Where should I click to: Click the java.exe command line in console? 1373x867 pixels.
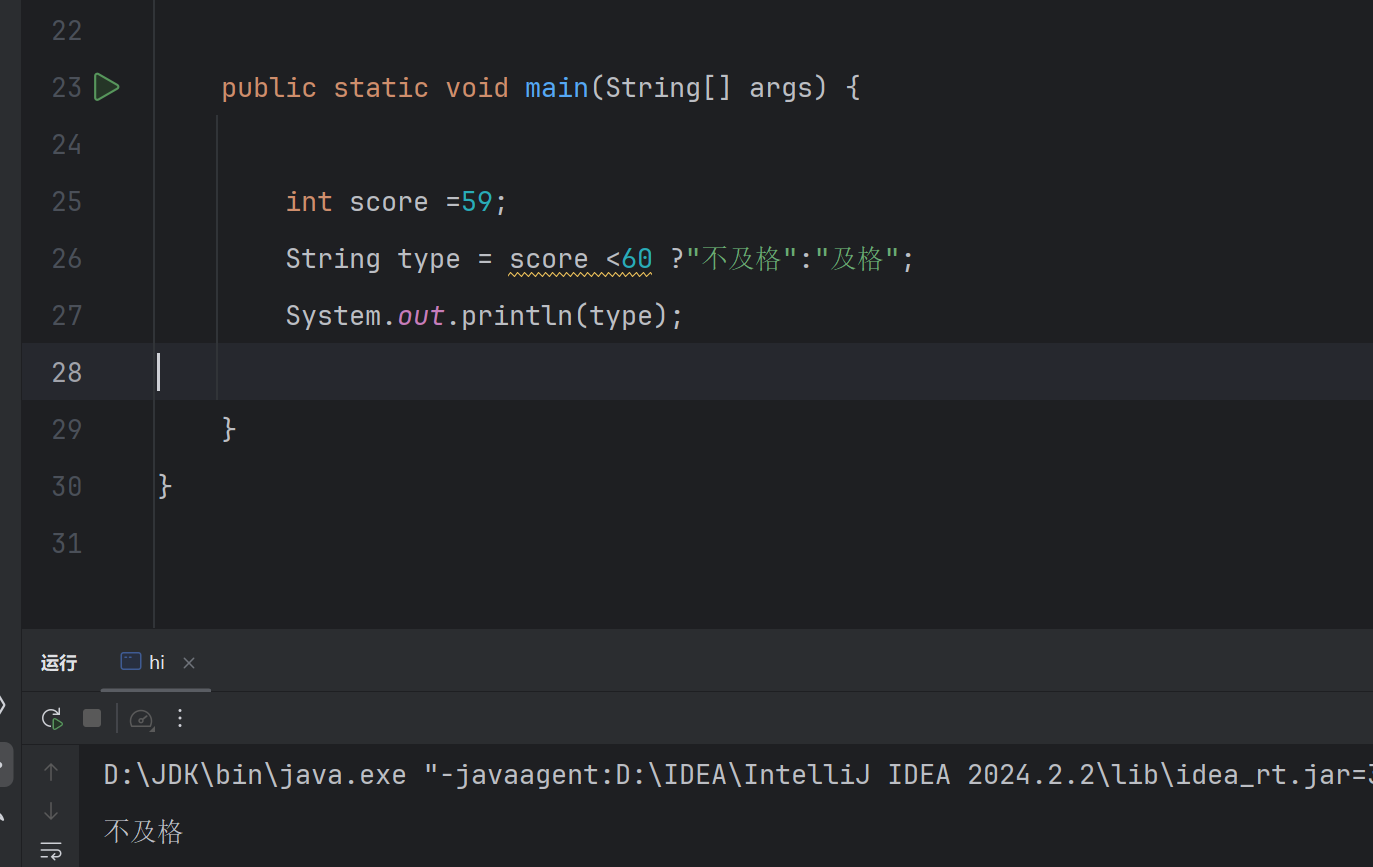click(x=738, y=775)
